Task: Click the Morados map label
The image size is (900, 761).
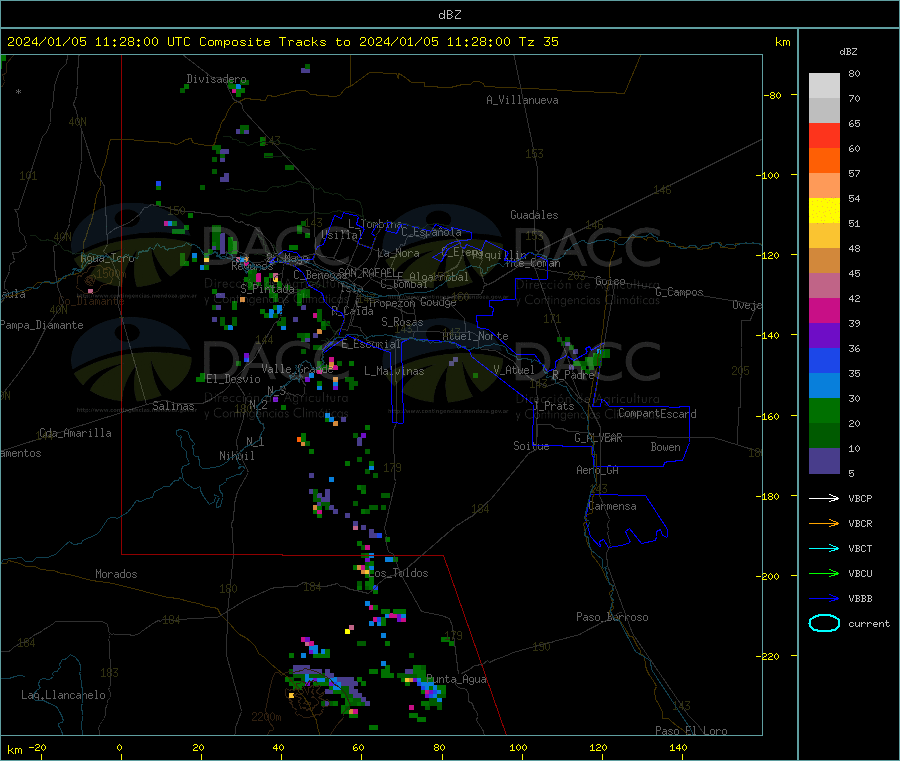Action: [x=116, y=574]
